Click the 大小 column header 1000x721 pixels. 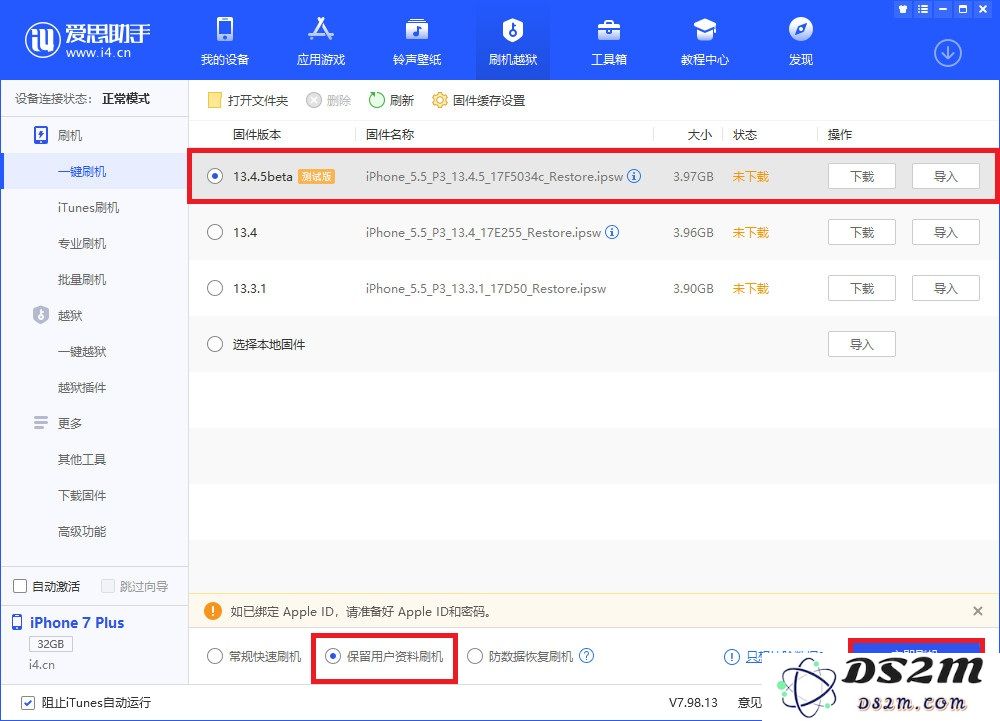click(x=700, y=135)
